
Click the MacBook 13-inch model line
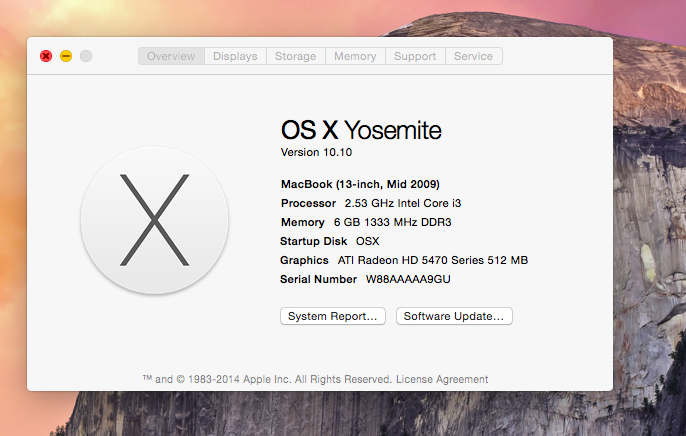pyautogui.click(x=360, y=184)
